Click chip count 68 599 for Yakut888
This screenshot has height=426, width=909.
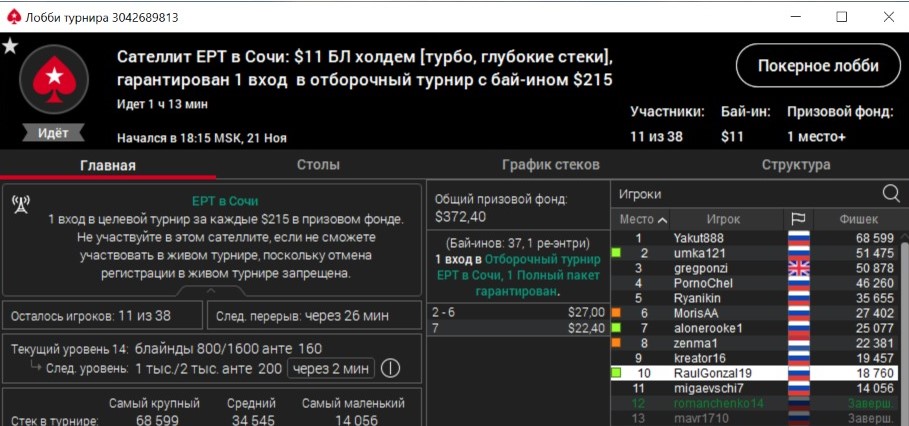tap(875, 238)
